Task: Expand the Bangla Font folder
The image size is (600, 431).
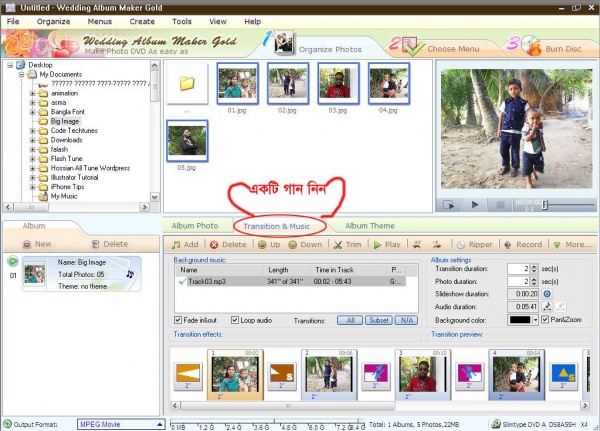Action: tap(33, 112)
